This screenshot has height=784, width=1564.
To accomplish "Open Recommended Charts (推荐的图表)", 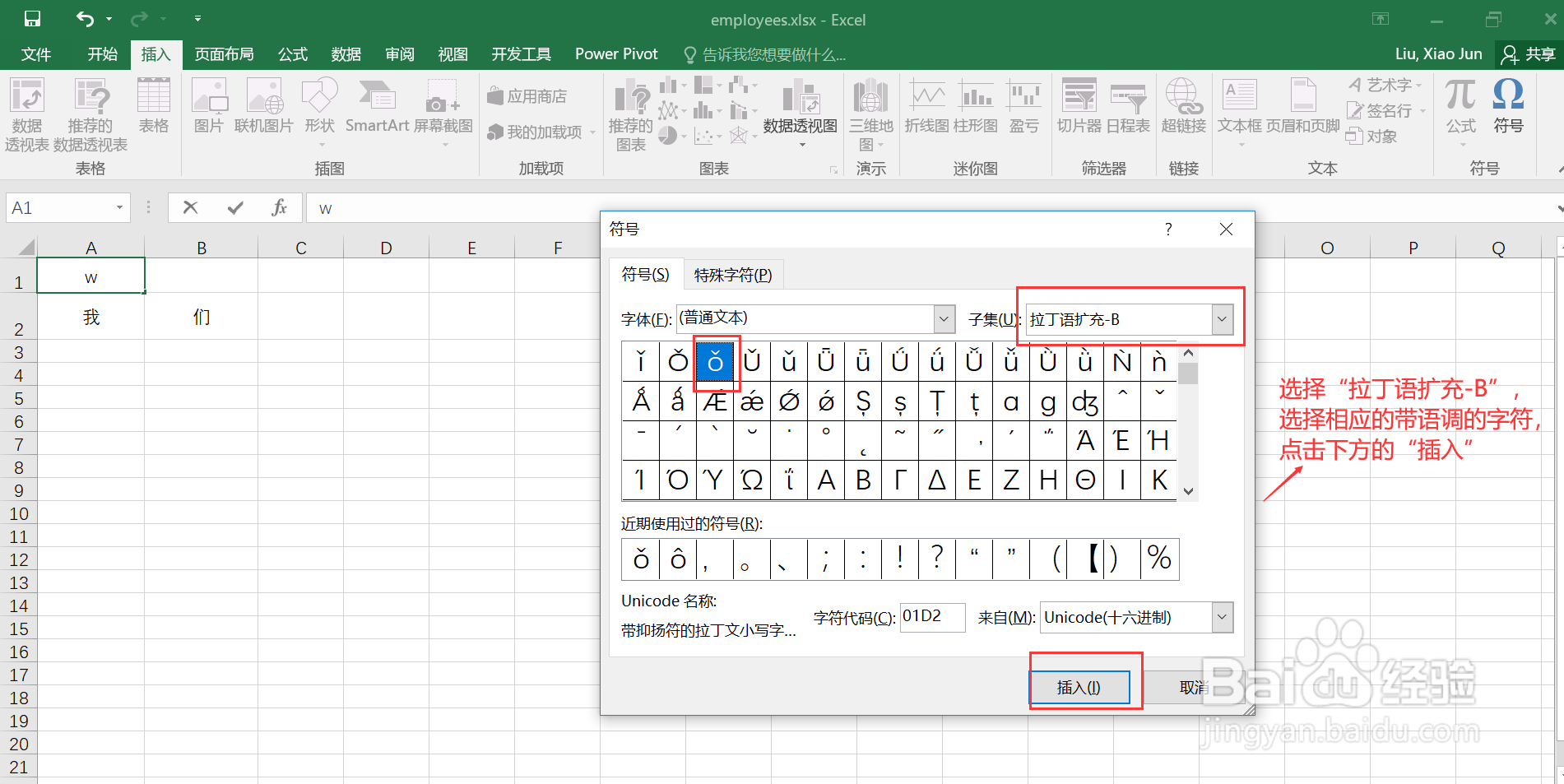I will (x=631, y=115).
